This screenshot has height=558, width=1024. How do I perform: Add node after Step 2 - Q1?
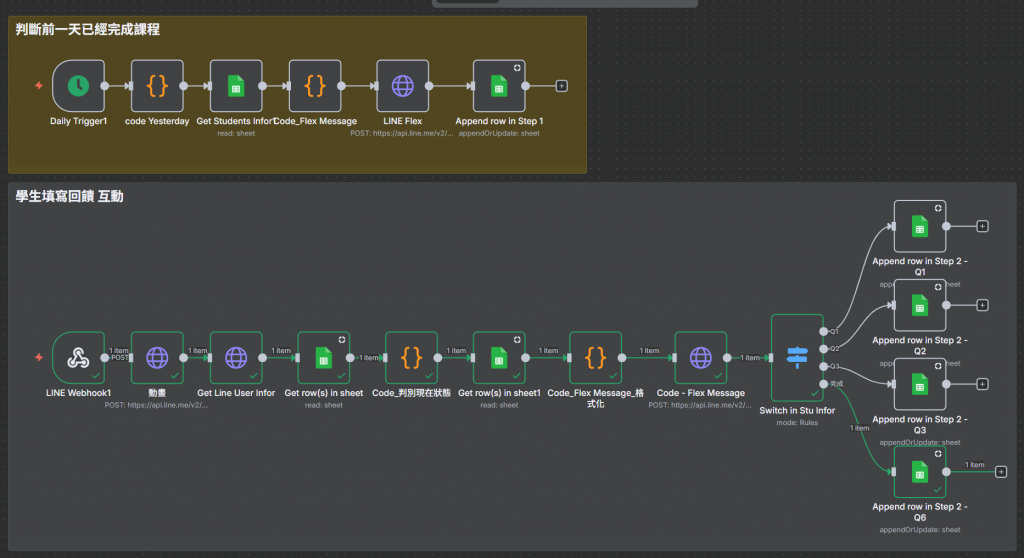coord(982,226)
